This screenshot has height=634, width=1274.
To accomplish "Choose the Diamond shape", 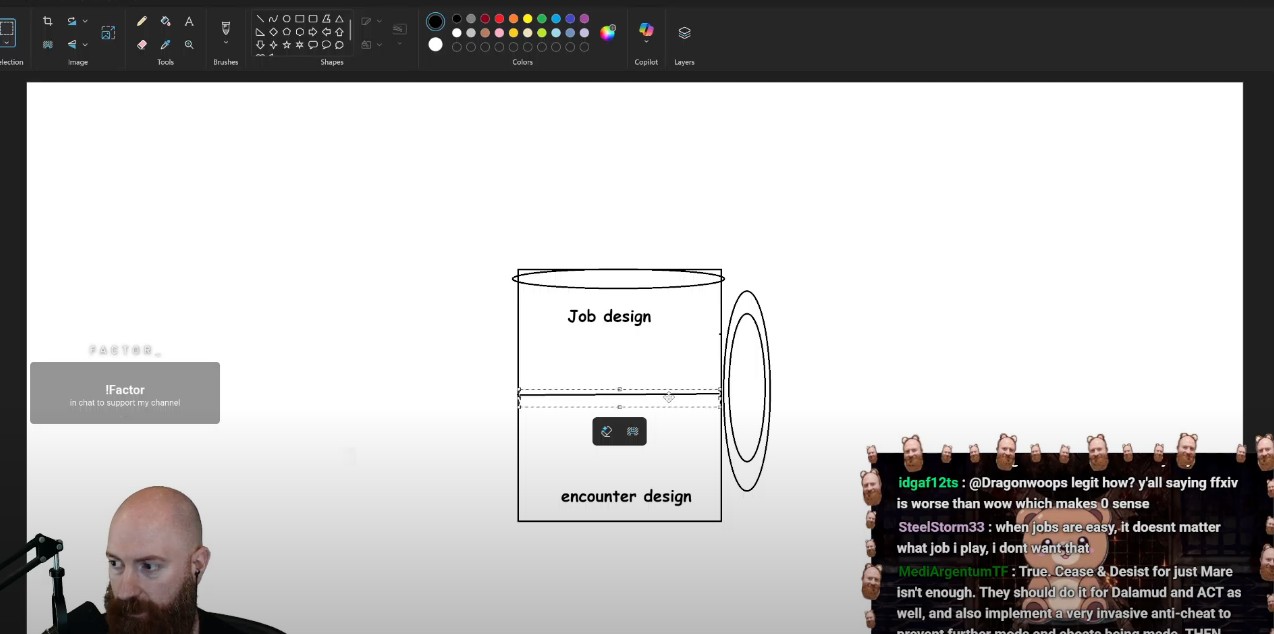I will tap(273, 32).
